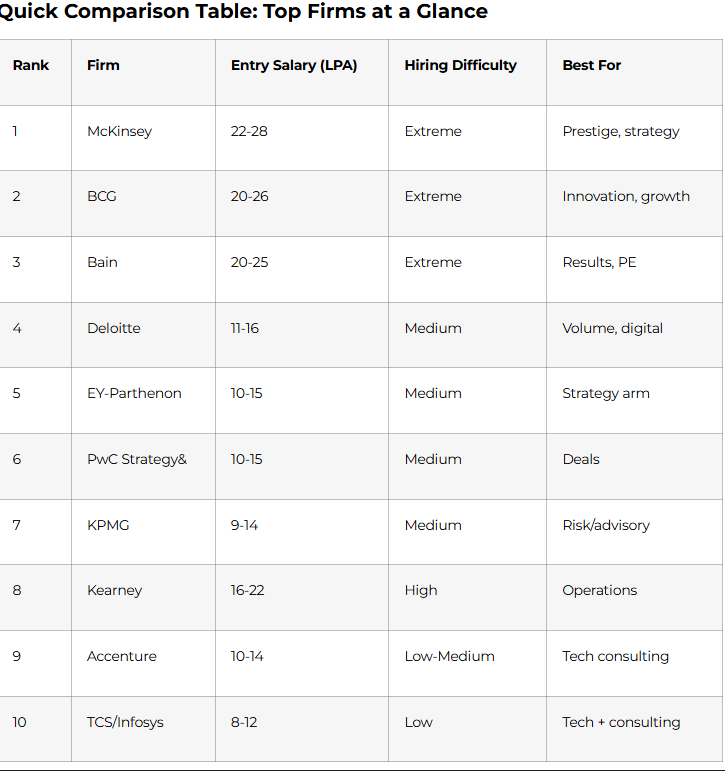
Task: Click the 'Quick Comparison Table' heading
Action: (x=242, y=12)
